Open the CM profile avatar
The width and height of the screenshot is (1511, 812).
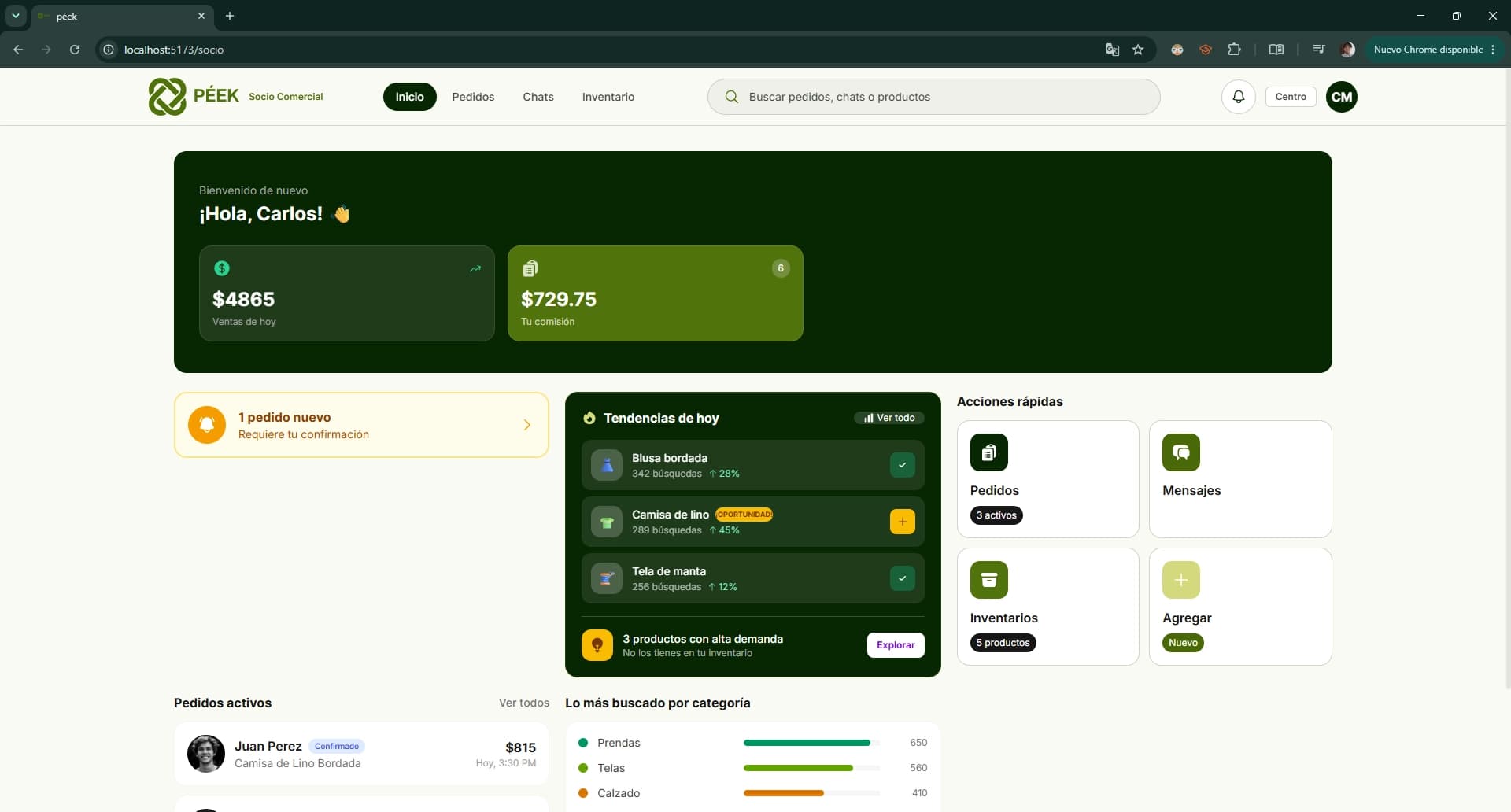point(1341,97)
